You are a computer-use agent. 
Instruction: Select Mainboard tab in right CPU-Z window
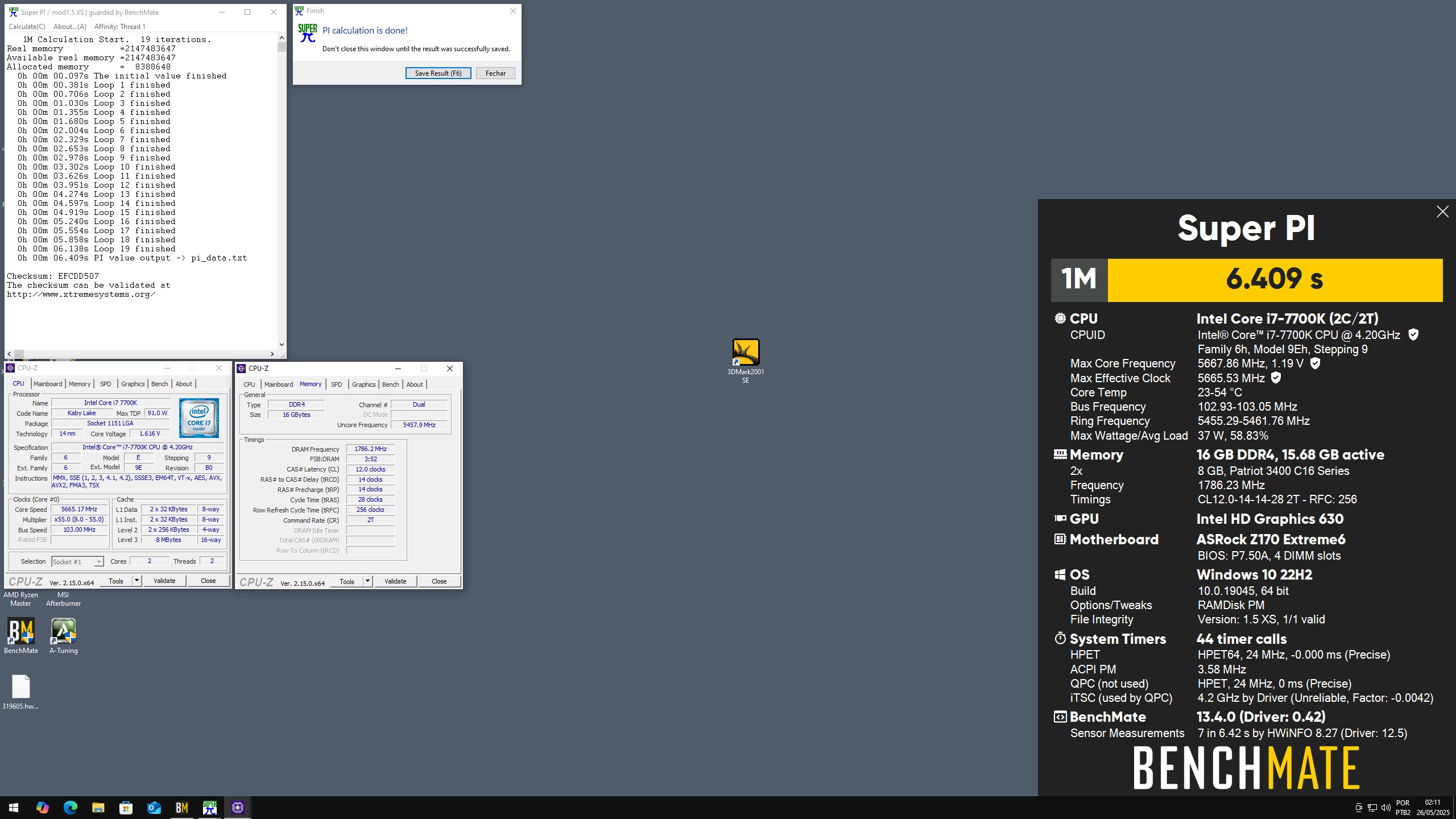[279, 384]
